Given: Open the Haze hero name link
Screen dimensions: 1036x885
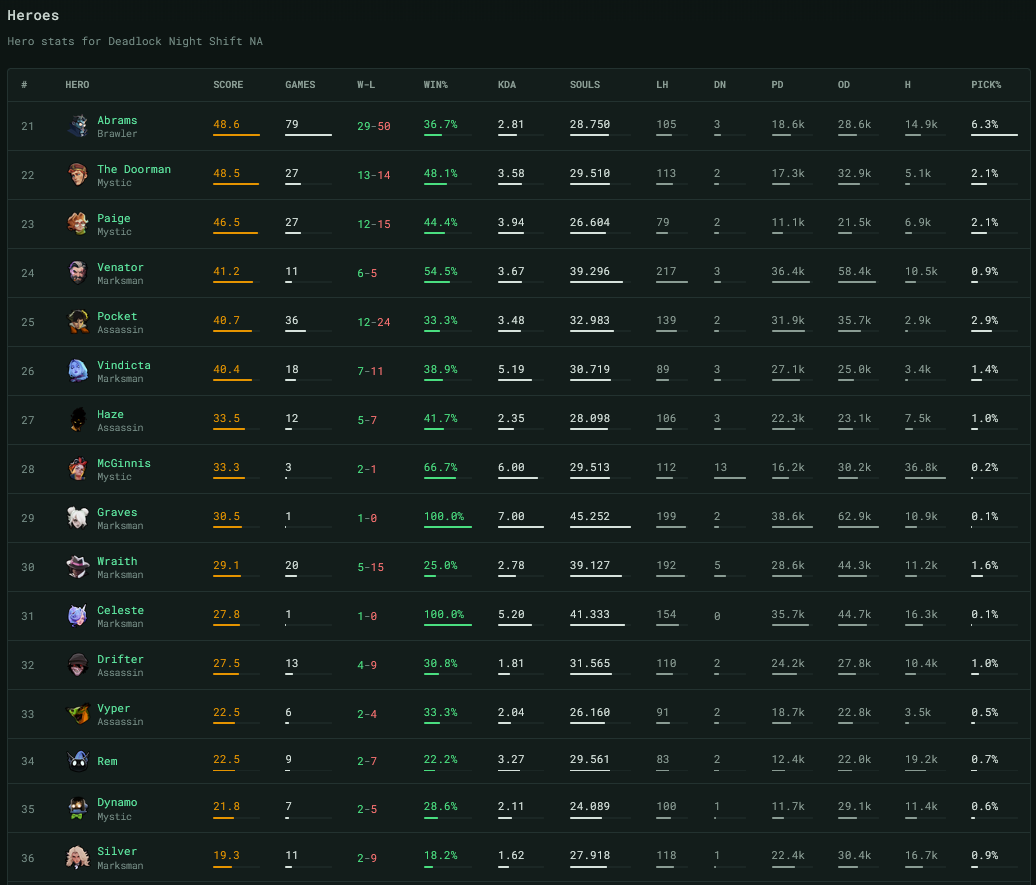Looking at the screenshot, I should click(x=110, y=414).
